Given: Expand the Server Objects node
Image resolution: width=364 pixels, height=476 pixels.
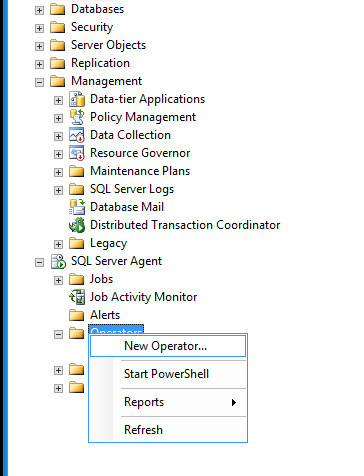Looking at the screenshot, I should (39, 46).
